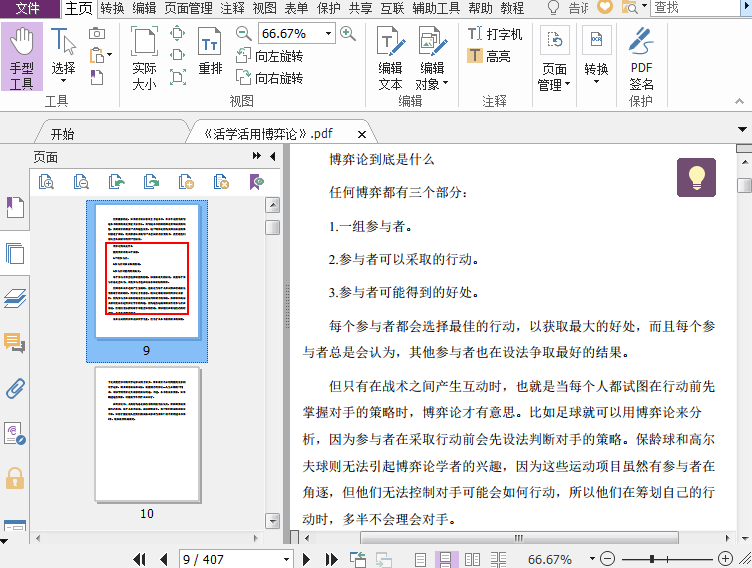This screenshot has height=568, width=752.
Task: Rotate page counterclockwise in Pages panel
Action: pyautogui.click(x=117, y=182)
